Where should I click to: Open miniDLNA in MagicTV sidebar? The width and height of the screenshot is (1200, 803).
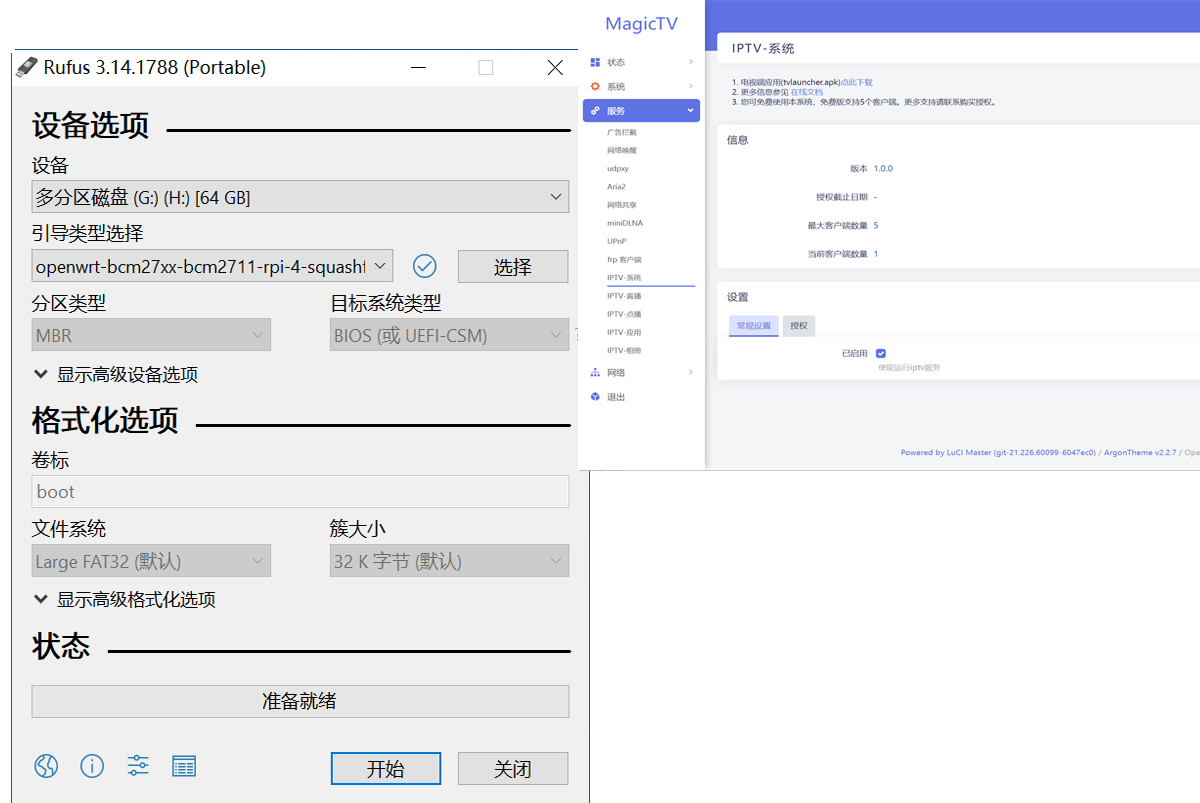[624, 223]
